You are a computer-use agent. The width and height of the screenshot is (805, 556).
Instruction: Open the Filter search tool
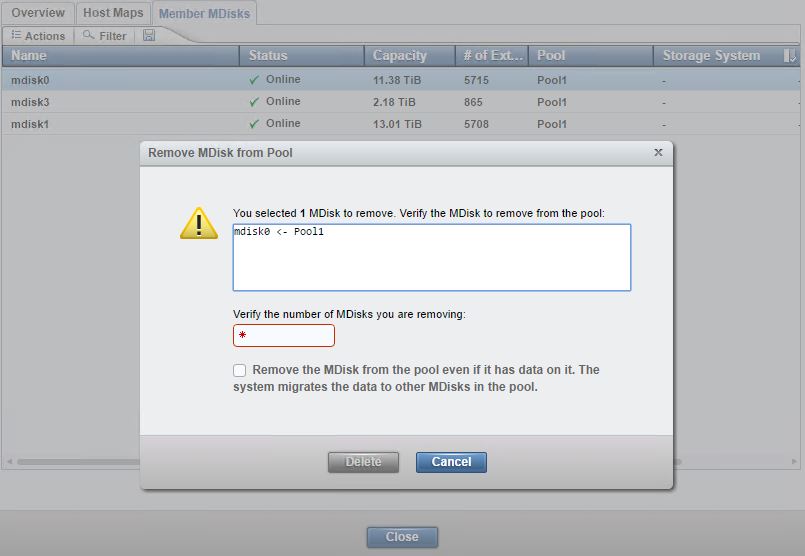(x=105, y=35)
